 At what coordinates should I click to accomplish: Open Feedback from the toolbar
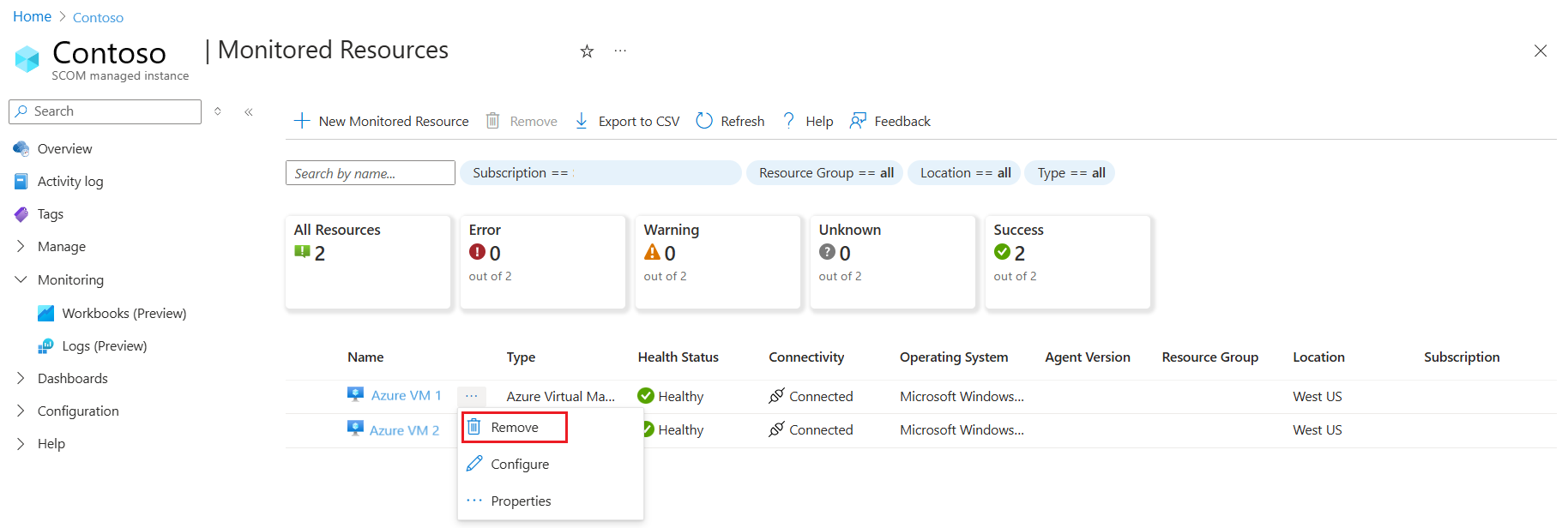[x=890, y=121]
